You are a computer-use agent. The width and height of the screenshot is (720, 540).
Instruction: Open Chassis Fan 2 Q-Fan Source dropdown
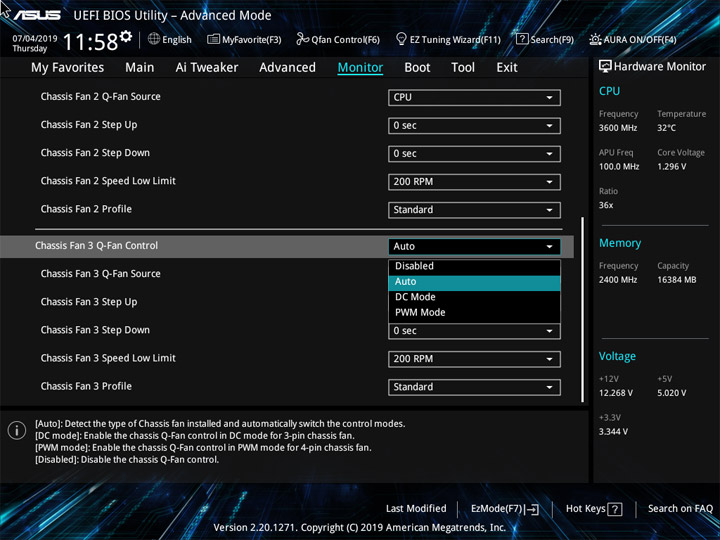point(474,97)
